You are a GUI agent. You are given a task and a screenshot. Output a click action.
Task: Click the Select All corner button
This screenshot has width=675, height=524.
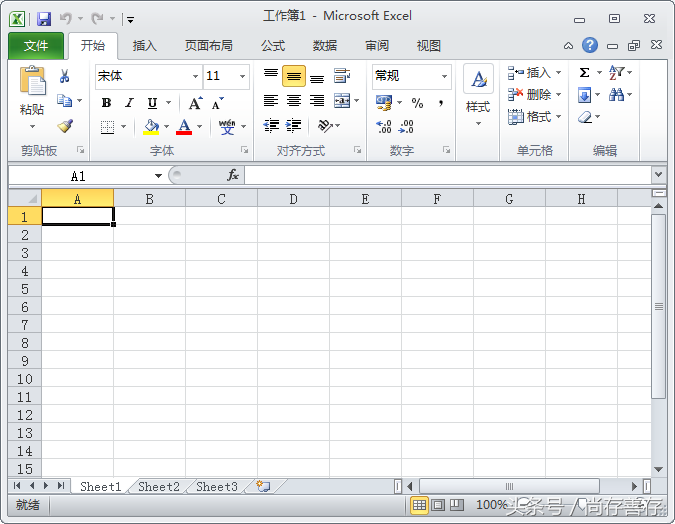tap(25, 198)
